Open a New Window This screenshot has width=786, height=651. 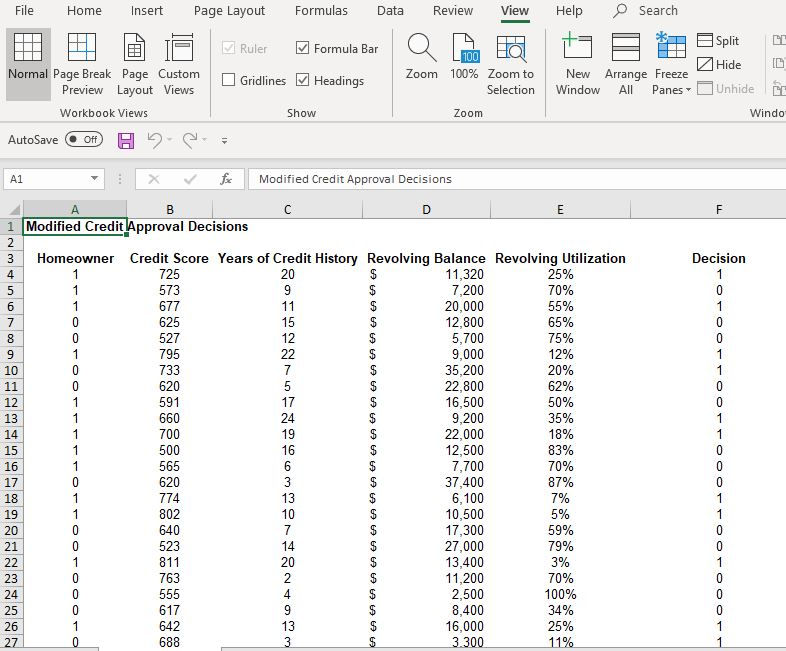(x=577, y=64)
